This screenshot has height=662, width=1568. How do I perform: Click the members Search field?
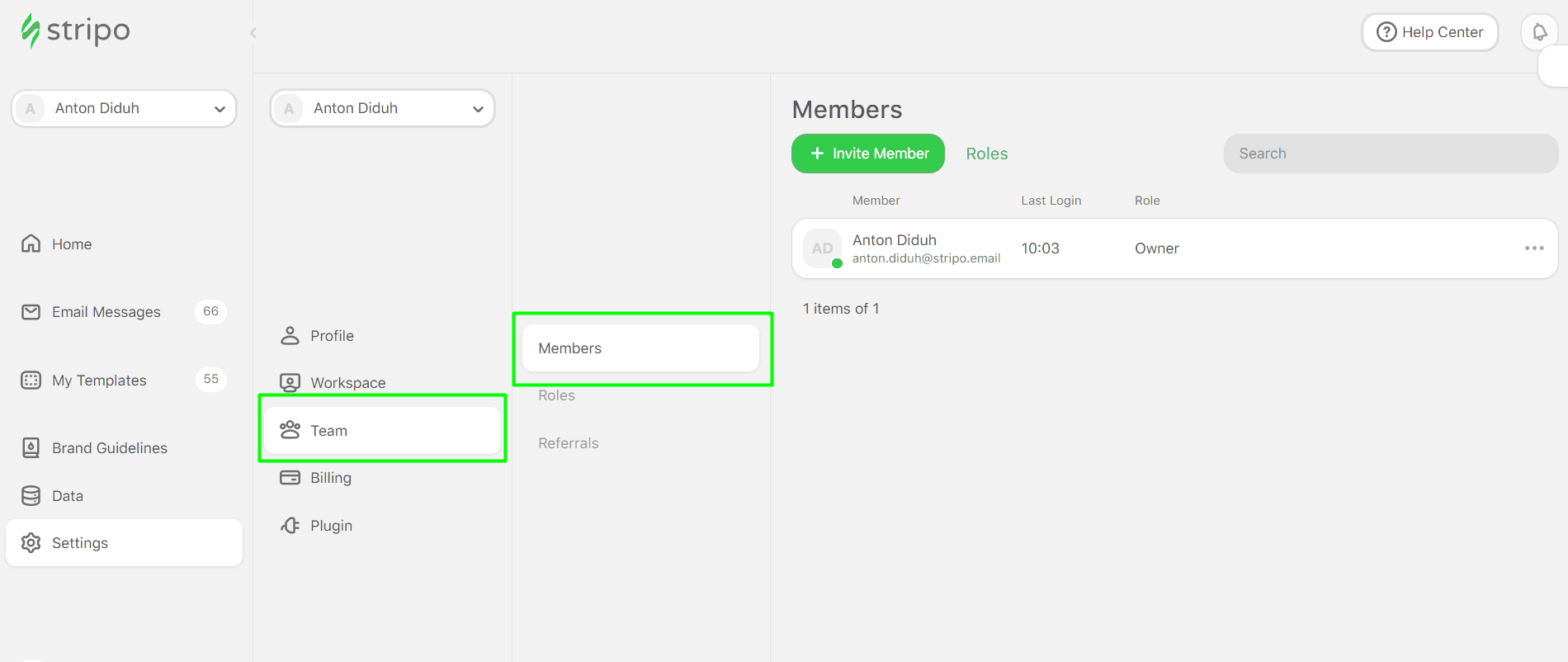click(1390, 154)
